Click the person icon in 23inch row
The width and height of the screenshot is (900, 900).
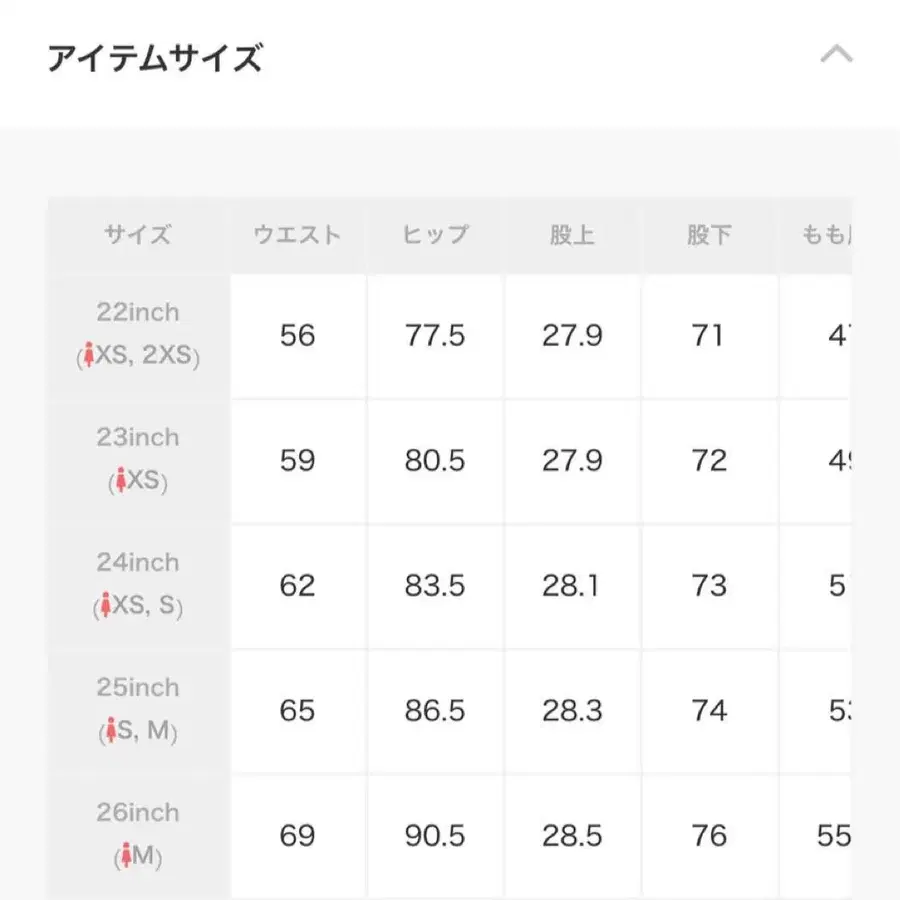click(121, 482)
